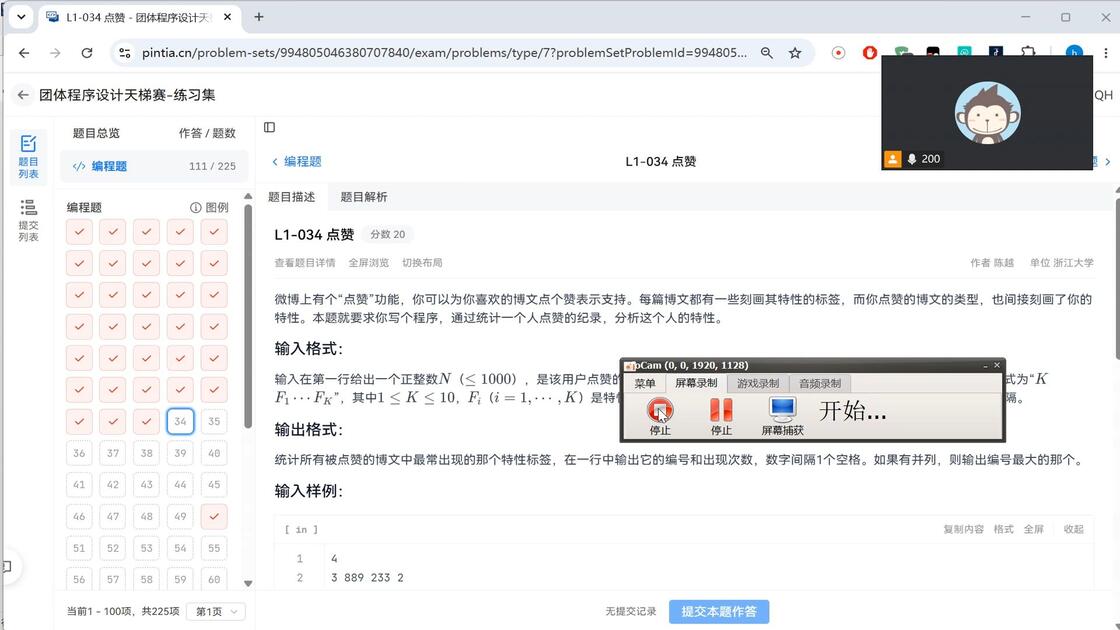The image size is (1120, 630).
Task: Select problem number 35 box
Action: pos(214,421)
